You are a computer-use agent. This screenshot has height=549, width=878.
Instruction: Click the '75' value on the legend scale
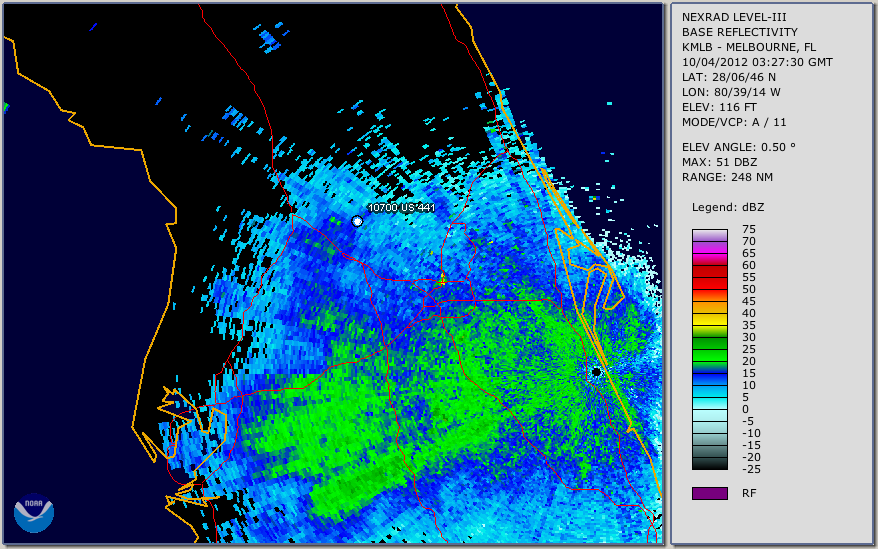[749, 229]
